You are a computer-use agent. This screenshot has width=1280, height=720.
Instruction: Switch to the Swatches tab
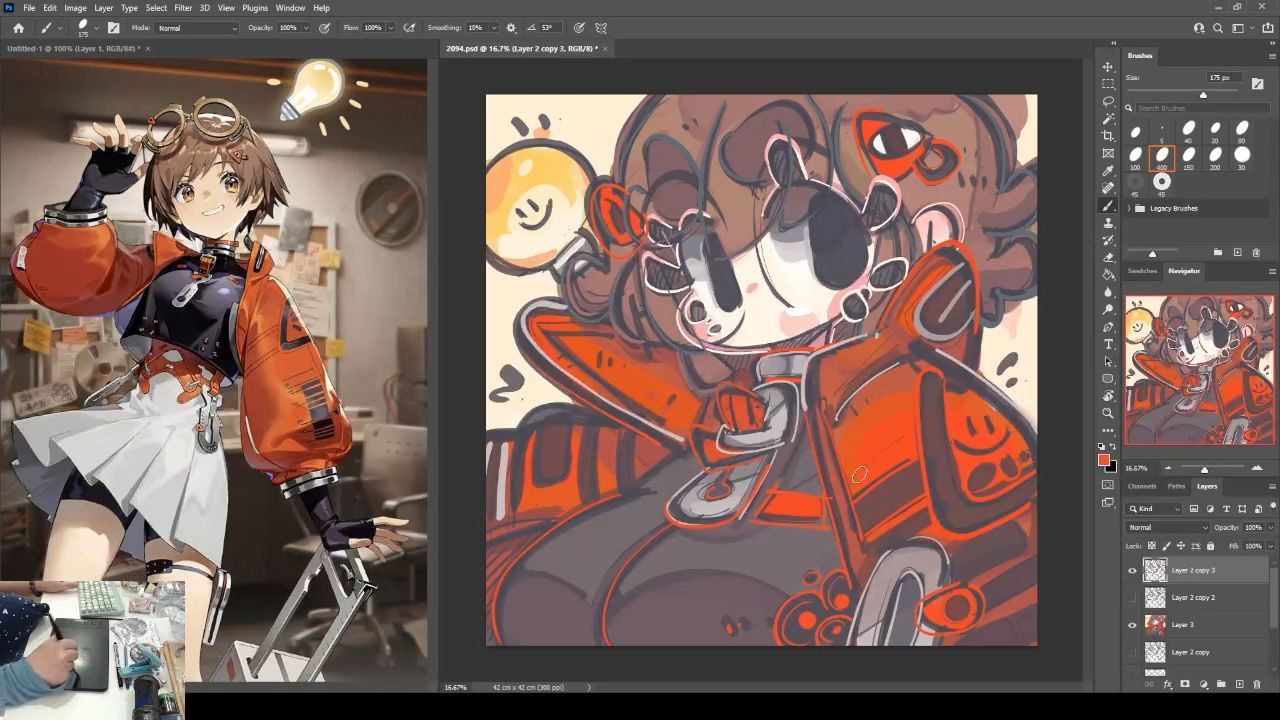click(x=1142, y=271)
